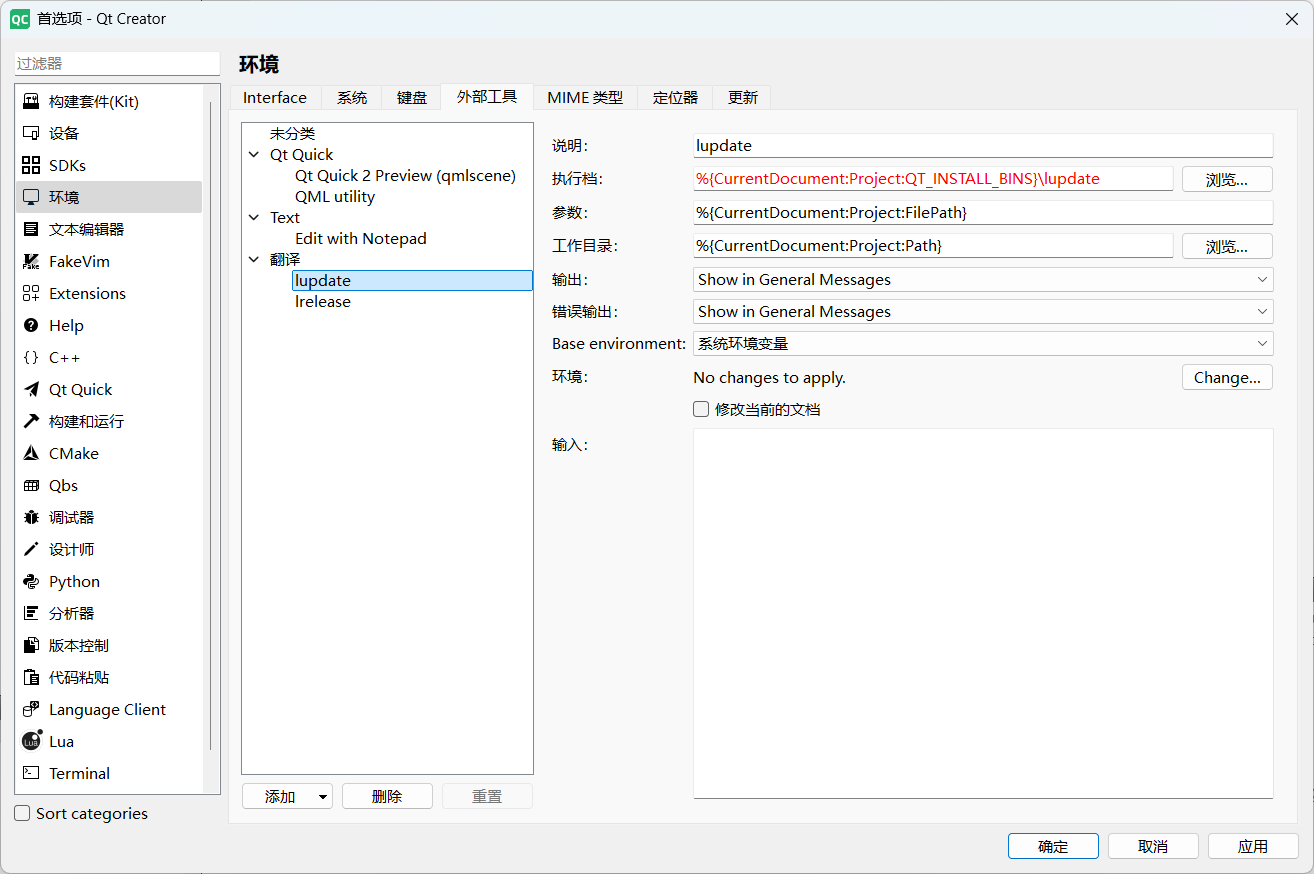Select Edit with Notepad tree item
Viewport: 1314px width, 874px height.
(361, 239)
